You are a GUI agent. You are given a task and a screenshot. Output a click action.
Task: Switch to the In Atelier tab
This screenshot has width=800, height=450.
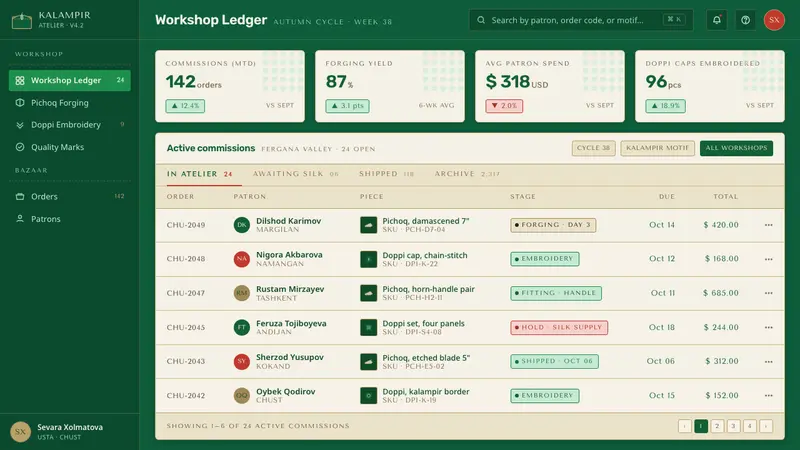tap(199, 174)
